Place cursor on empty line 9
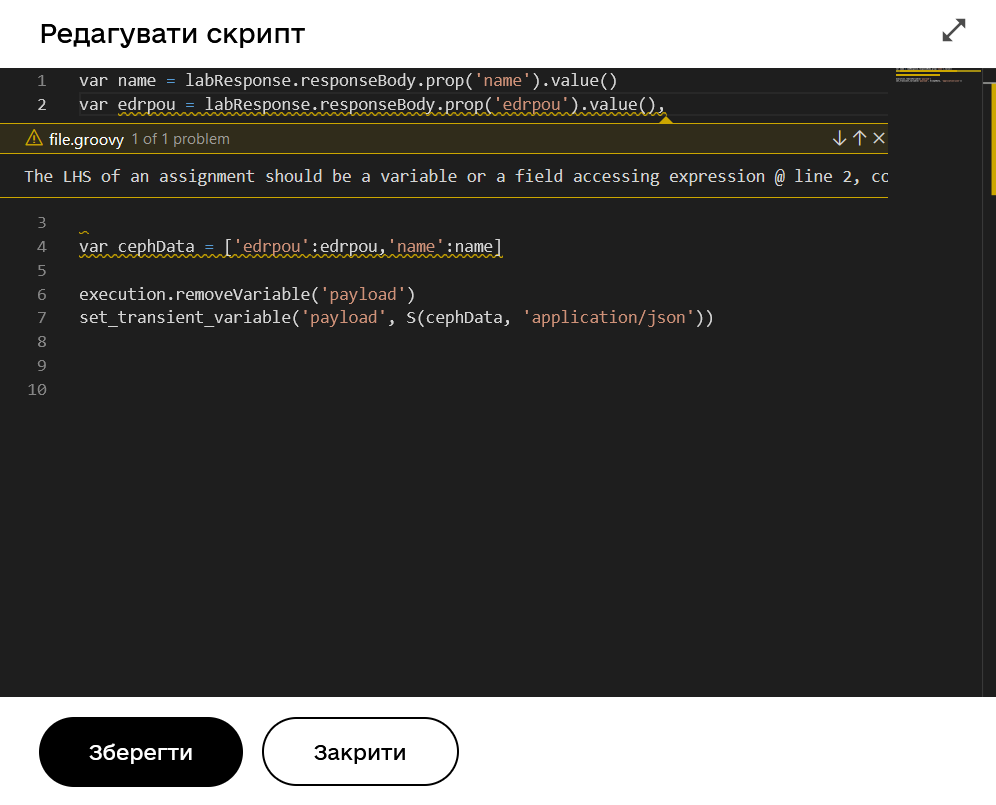996x805 pixels. (x=483, y=365)
